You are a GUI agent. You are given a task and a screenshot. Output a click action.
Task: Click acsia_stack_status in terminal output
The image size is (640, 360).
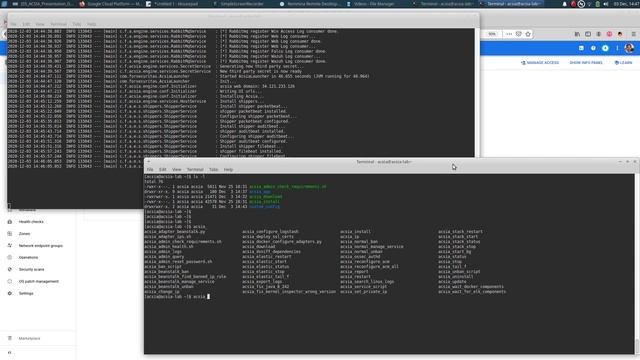point(459,242)
